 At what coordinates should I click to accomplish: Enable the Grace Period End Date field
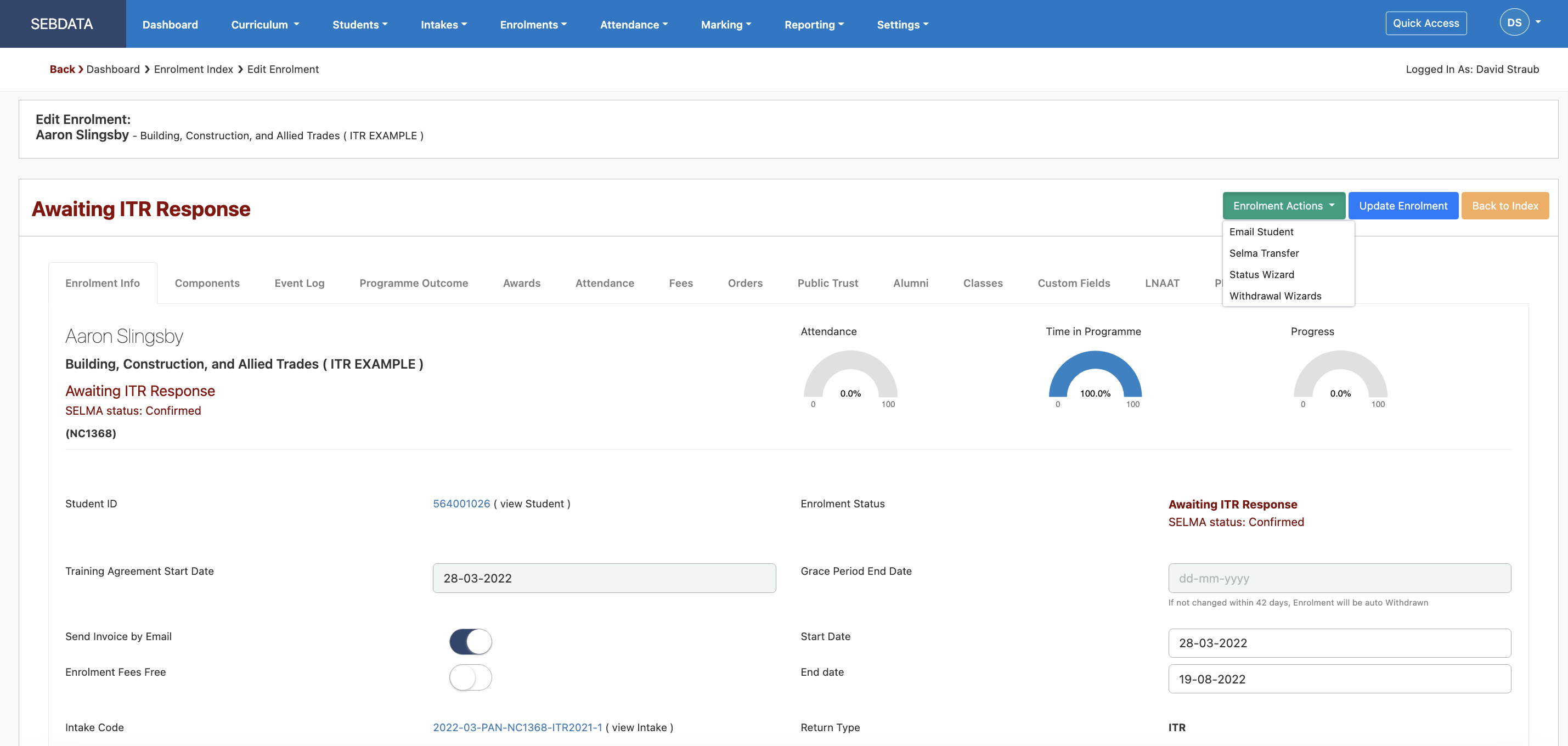[1339, 578]
